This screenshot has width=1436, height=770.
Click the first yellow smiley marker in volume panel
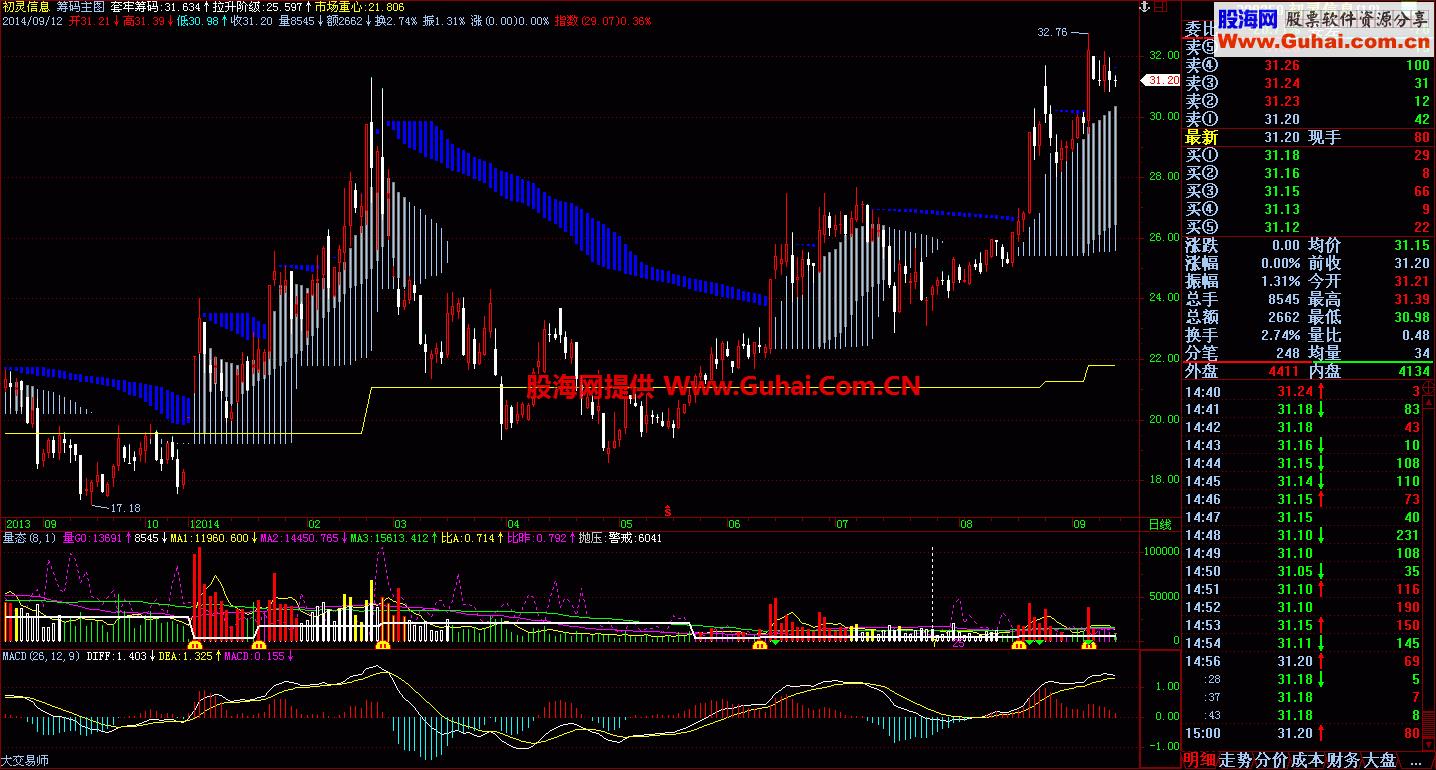pos(196,645)
